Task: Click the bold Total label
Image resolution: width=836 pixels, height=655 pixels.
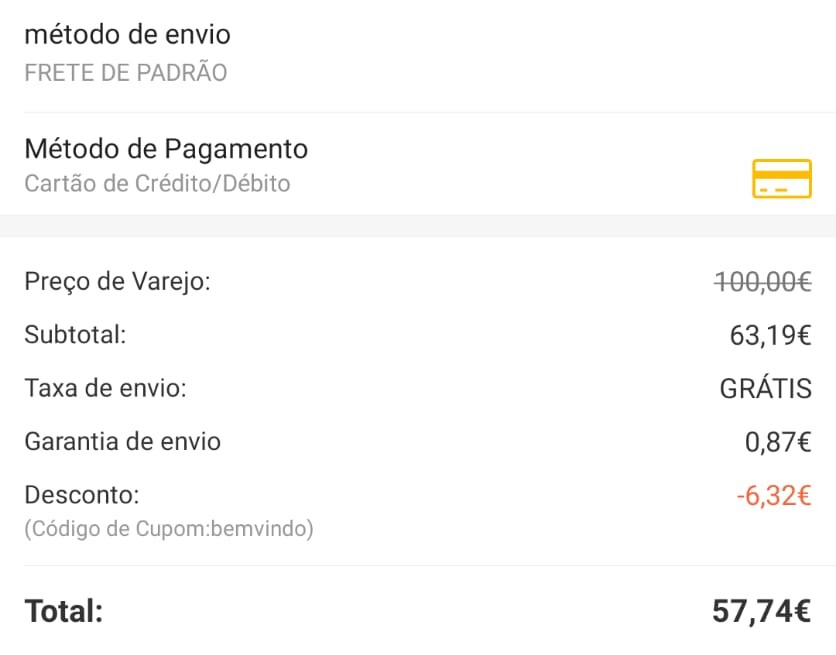Action: (63, 611)
